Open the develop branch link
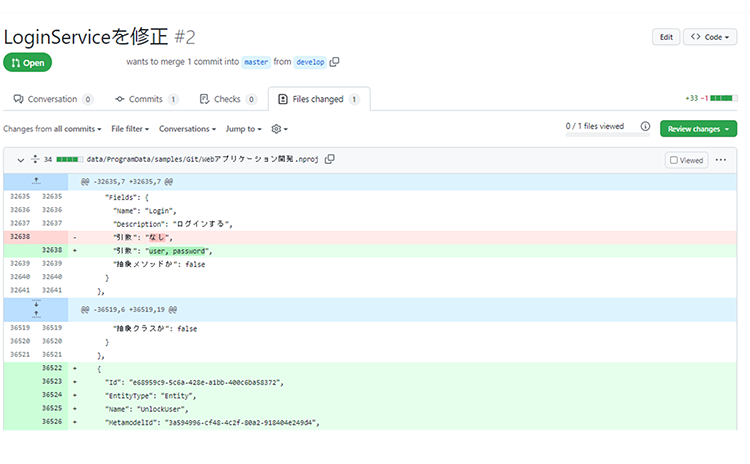750x464 pixels. click(310, 62)
